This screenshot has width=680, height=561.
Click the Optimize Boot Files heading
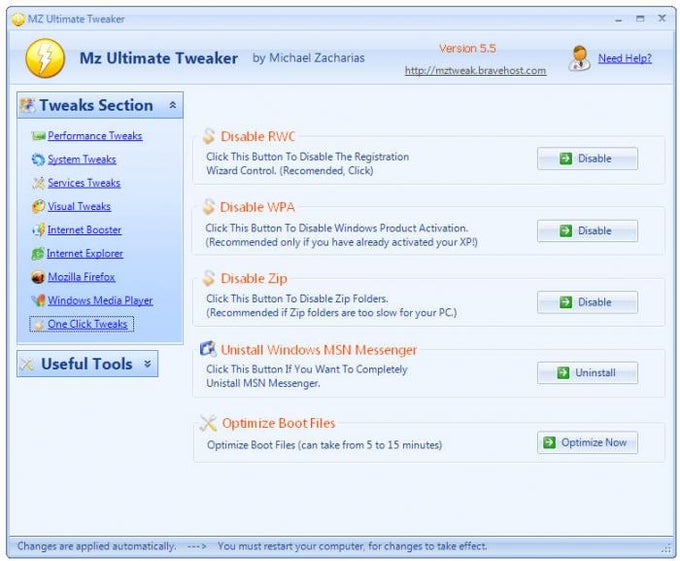pos(278,423)
